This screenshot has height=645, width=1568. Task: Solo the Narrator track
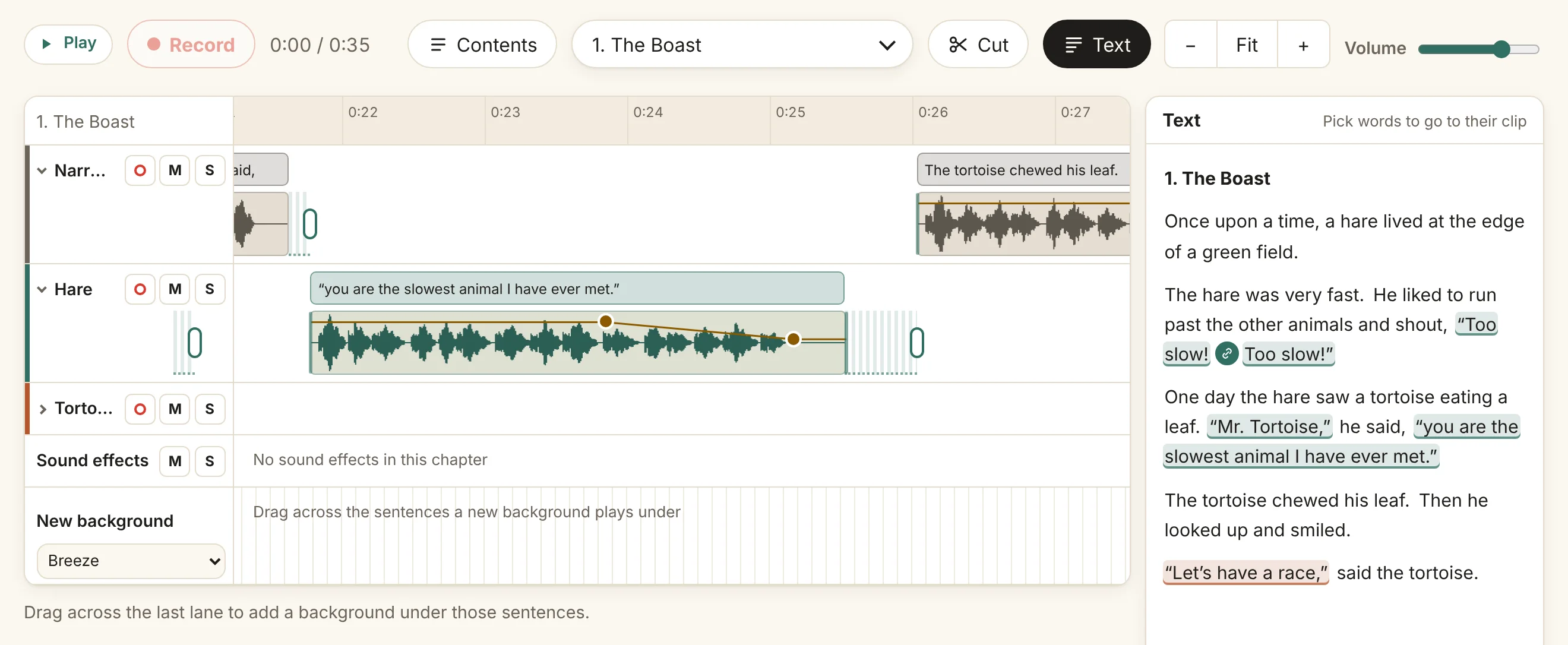210,170
